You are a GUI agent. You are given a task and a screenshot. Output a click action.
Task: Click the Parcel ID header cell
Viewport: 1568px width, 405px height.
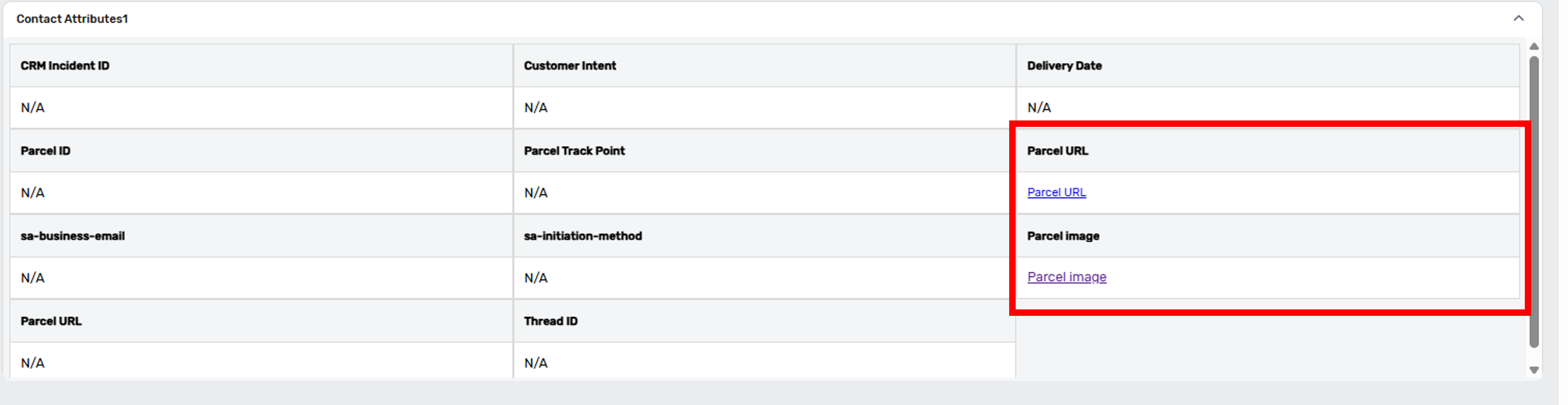(45, 151)
